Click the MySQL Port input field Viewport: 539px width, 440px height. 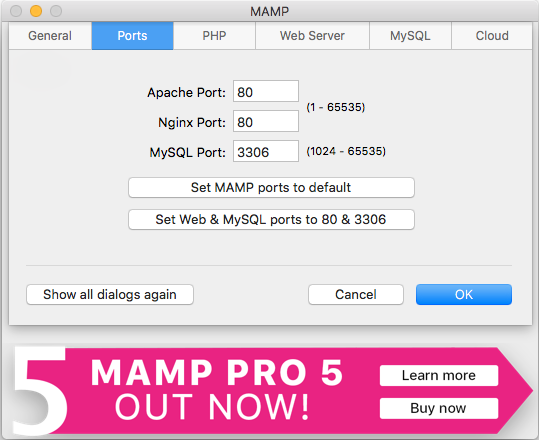click(x=266, y=151)
